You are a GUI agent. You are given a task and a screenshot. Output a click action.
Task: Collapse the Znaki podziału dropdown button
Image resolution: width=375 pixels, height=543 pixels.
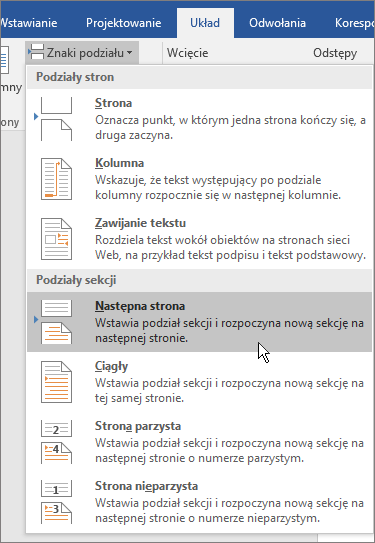pyautogui.click(x=82, y=53)
